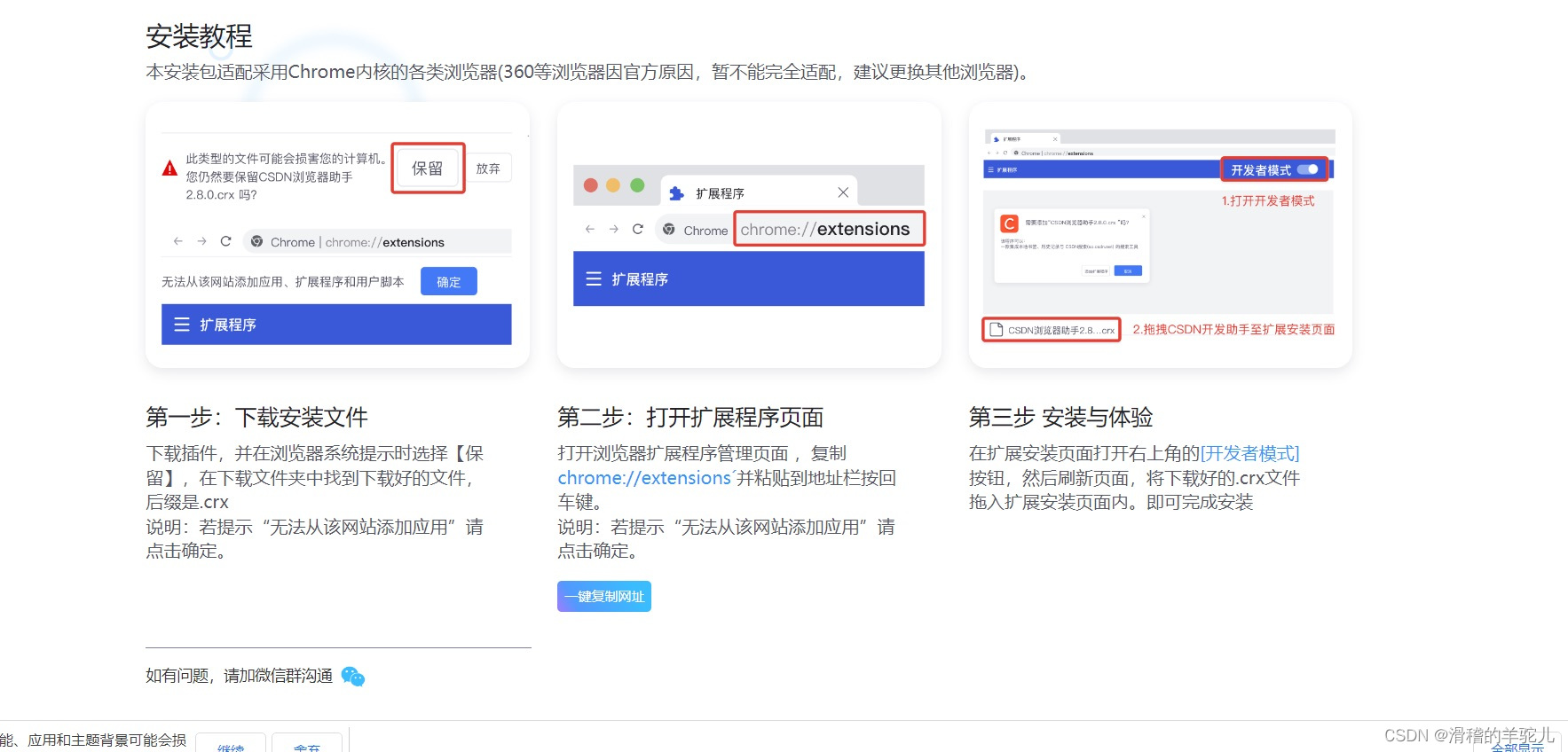Open the WeChat group icon

(x=353, y=677)
